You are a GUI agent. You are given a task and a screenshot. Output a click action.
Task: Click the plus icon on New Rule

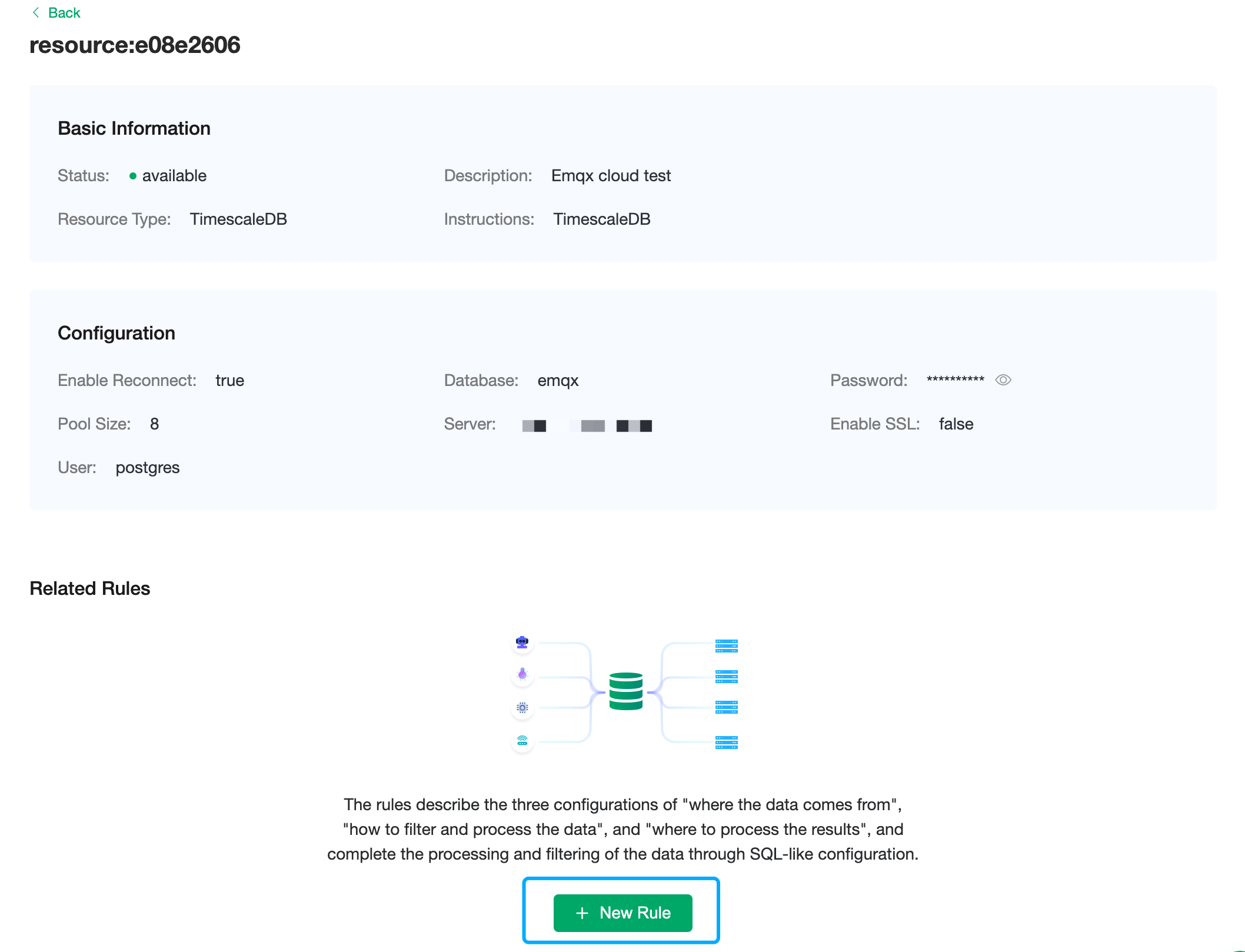click(582, 913)
